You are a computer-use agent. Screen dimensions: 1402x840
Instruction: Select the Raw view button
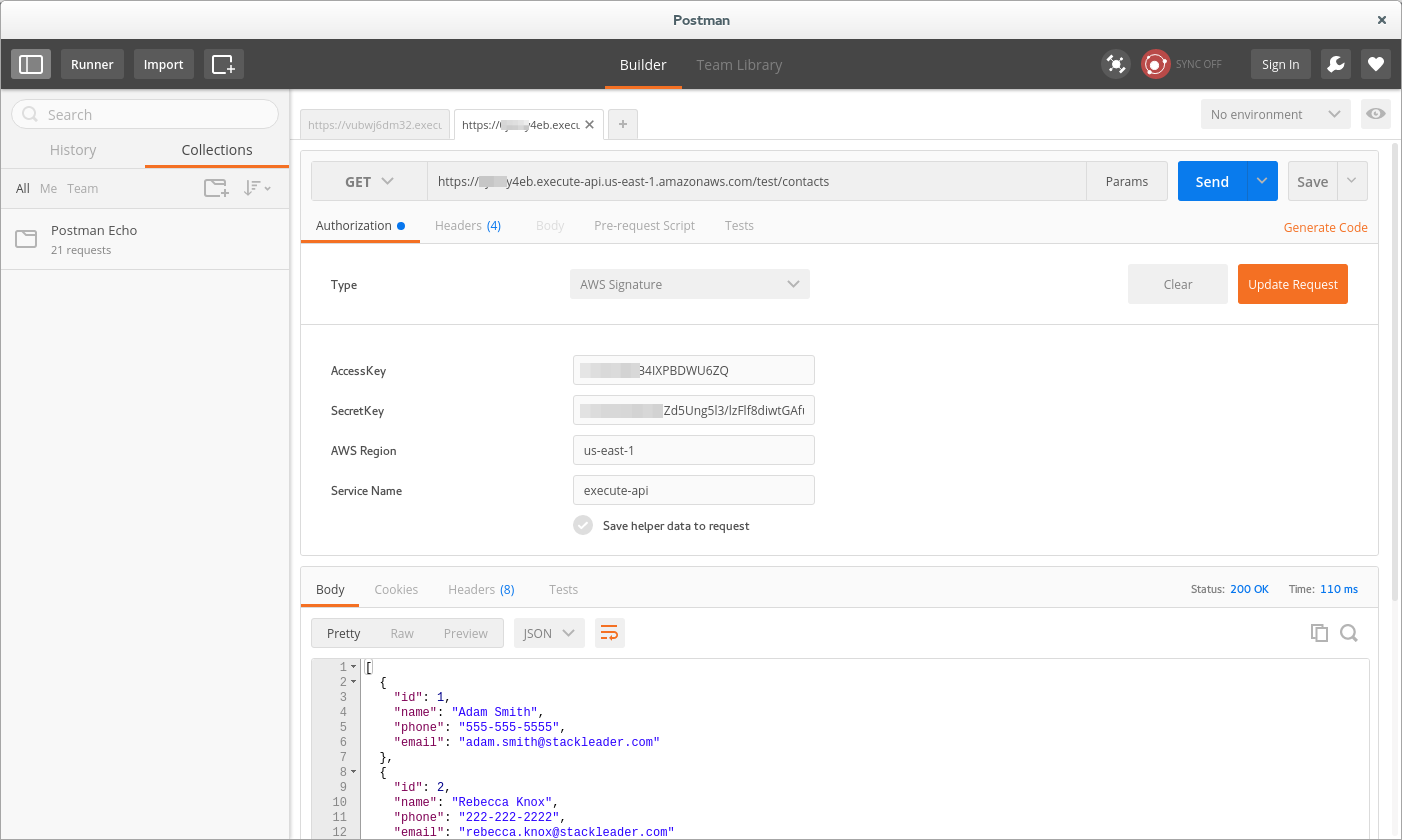[402, 633]
